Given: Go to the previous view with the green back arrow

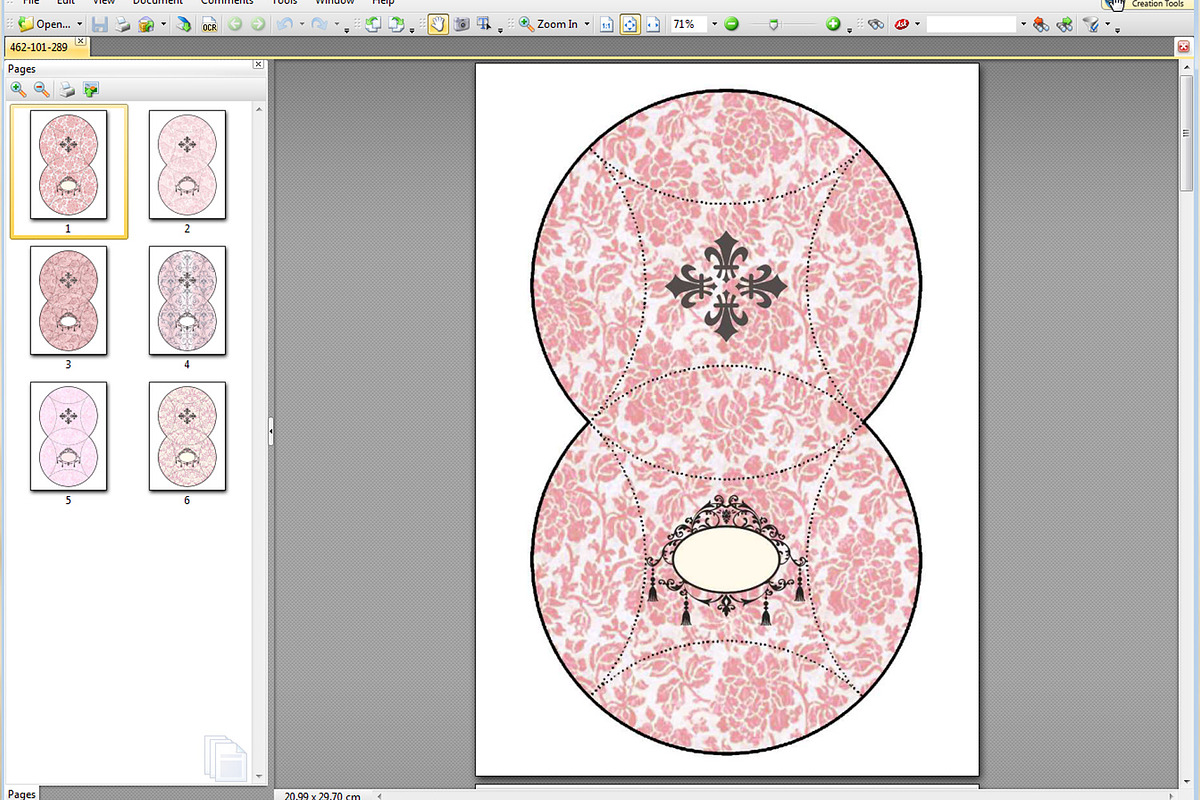Looking at the screenshot, I should pos(236,24).
